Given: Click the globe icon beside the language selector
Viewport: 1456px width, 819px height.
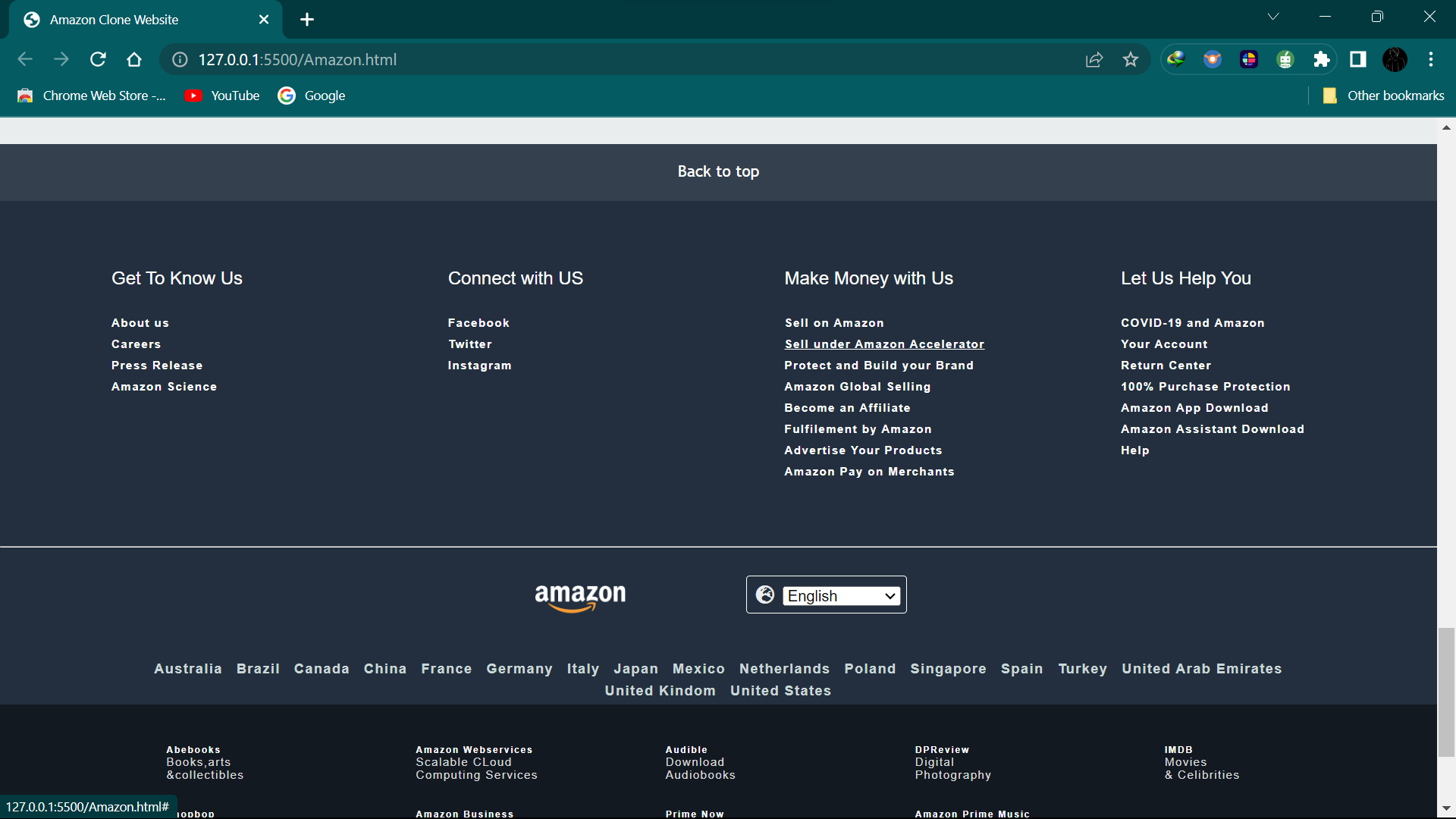Looking at the screenshot, I should (x=766, y=595).
